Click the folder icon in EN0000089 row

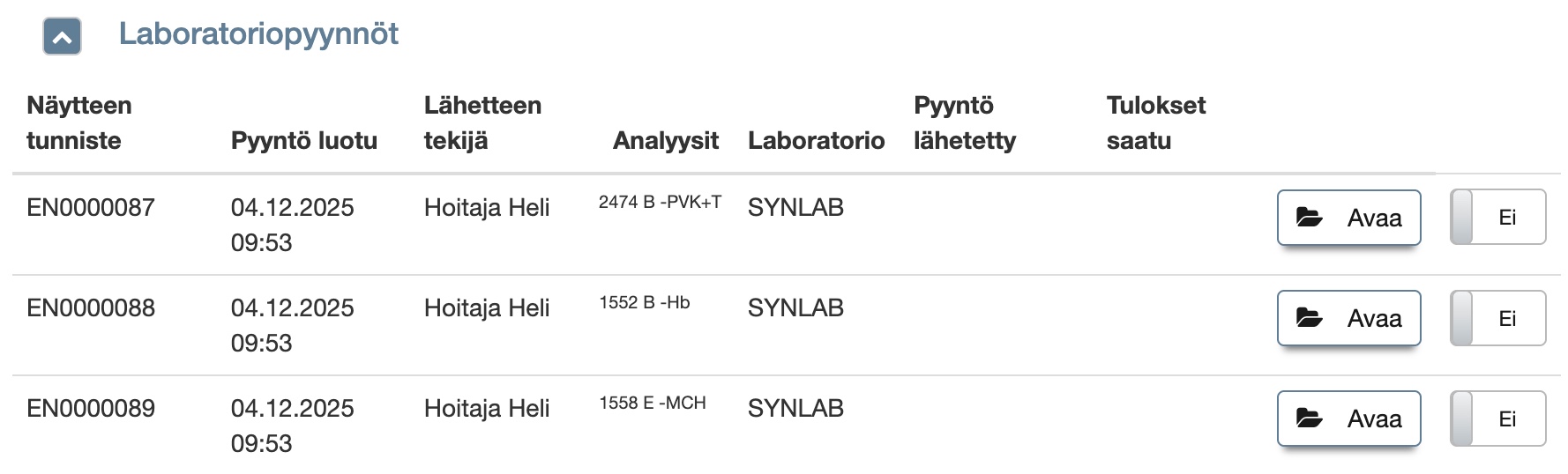pyautogui.click(x=1310, y=418)
